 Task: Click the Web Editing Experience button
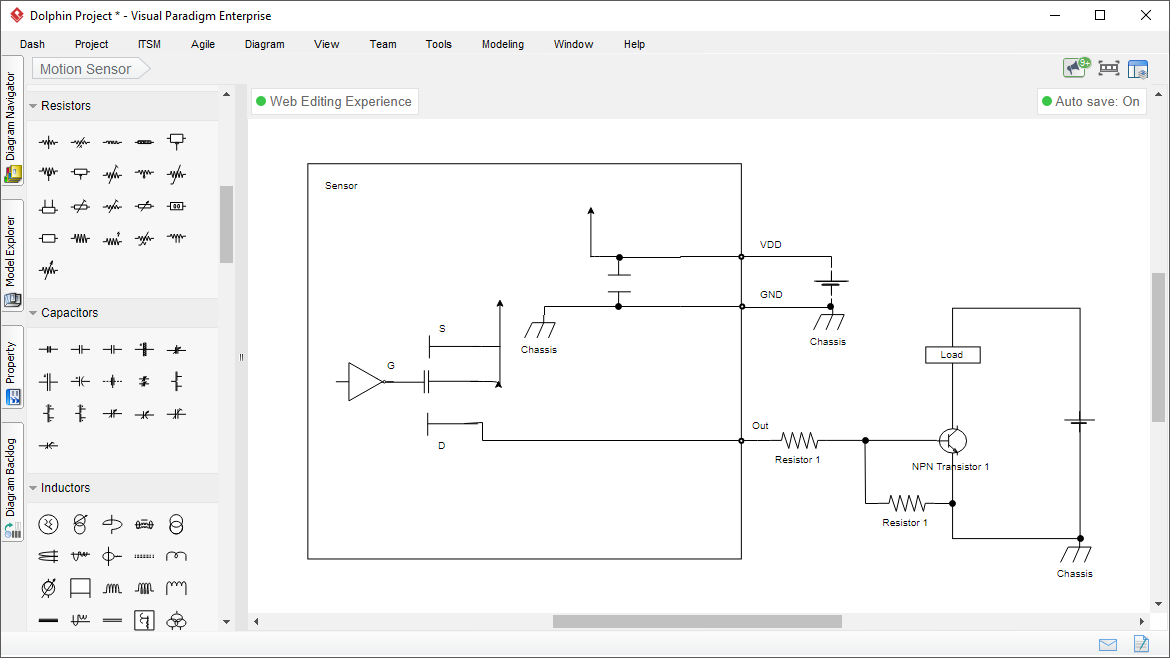334,101
